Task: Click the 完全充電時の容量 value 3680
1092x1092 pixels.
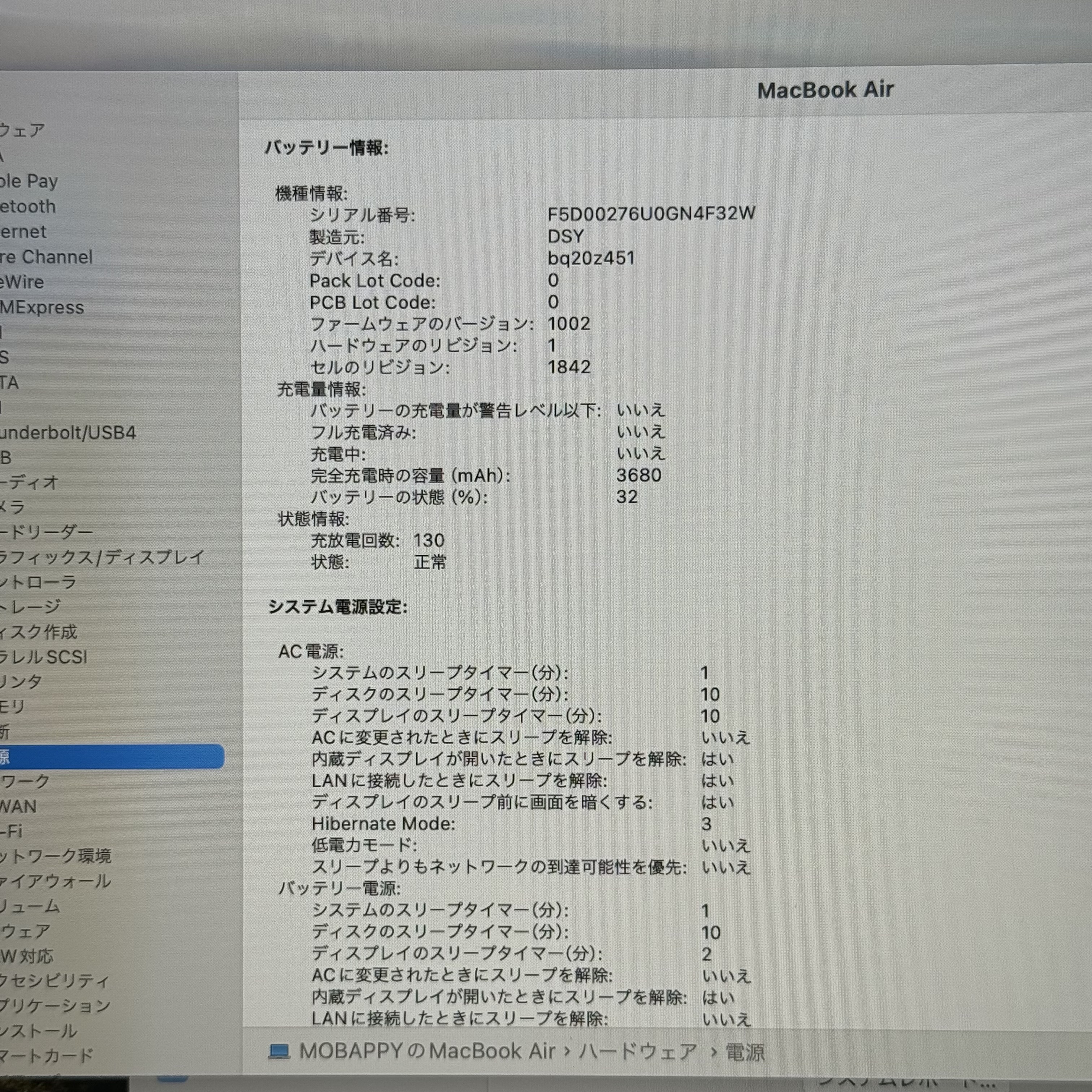Action: pyautogui.click(x=639, y=475)
